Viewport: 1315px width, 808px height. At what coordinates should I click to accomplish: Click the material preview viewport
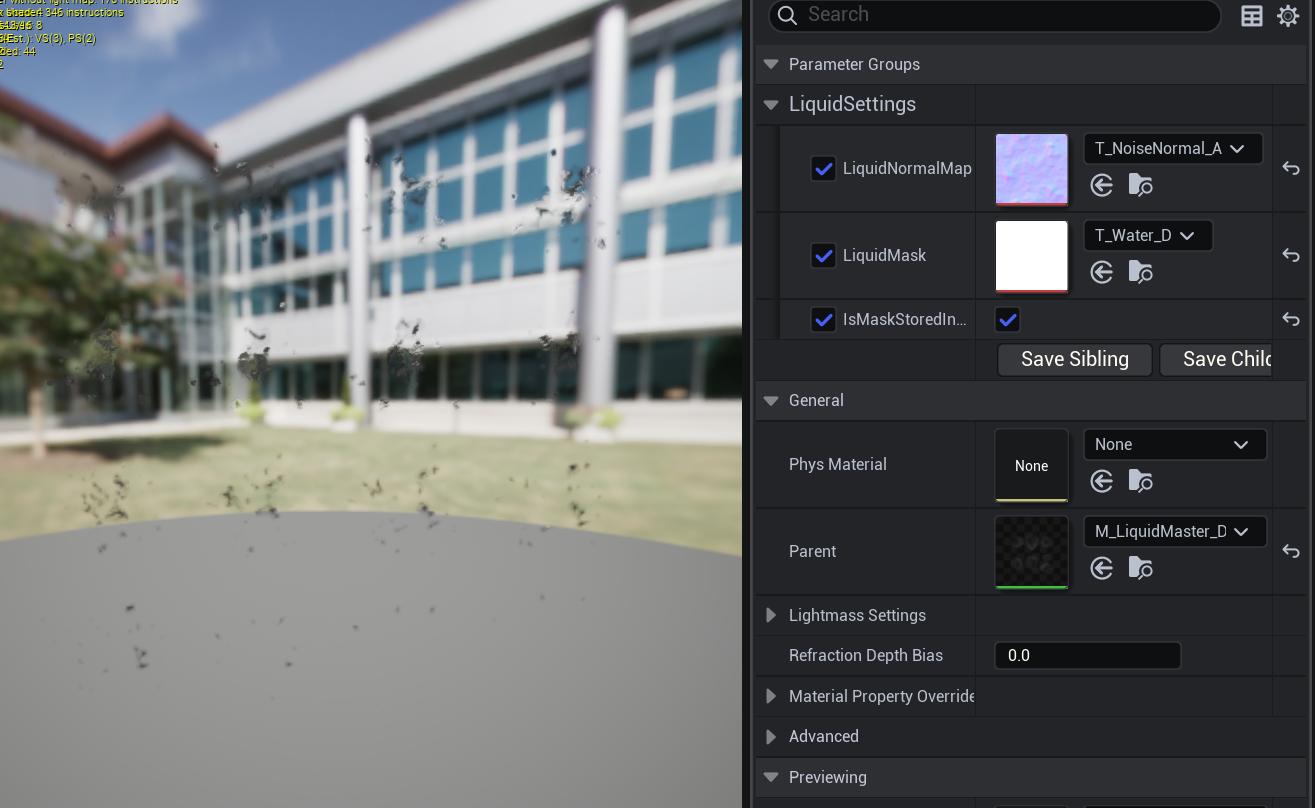click(371, 404)
